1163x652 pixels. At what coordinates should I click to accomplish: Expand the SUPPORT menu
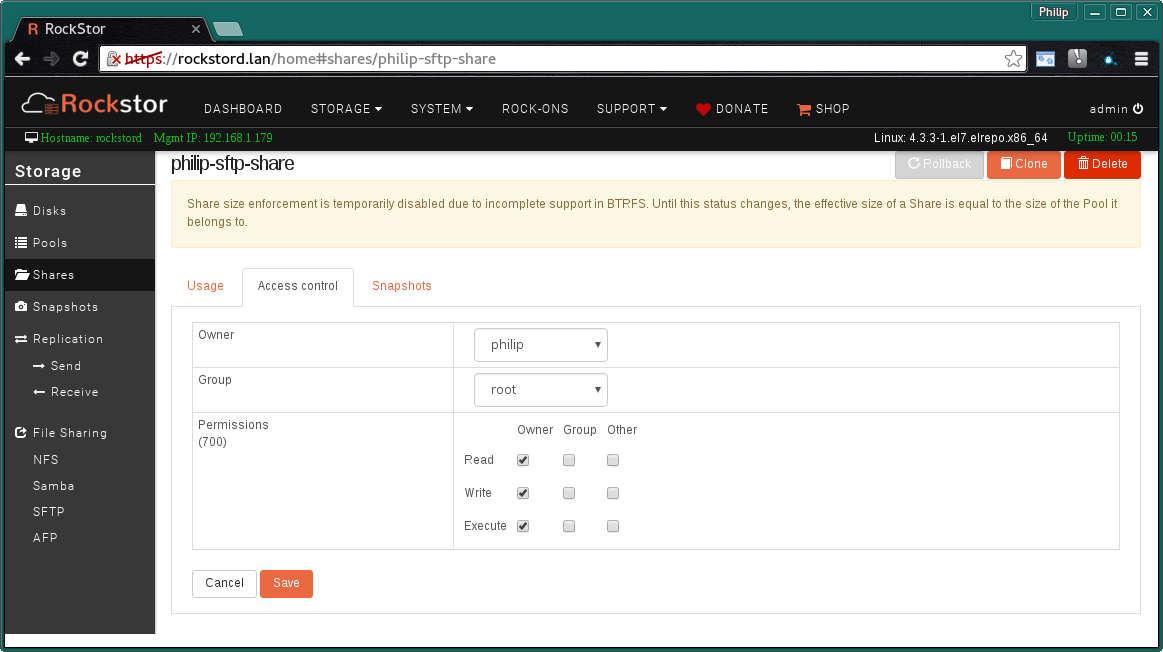632,109
